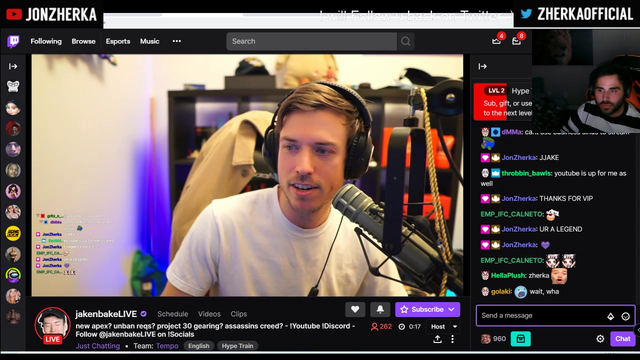Screen dimensions: 640x360
Task: Open the Clips tab for jakenbakeLIVE
Action: tap(239, 314)
